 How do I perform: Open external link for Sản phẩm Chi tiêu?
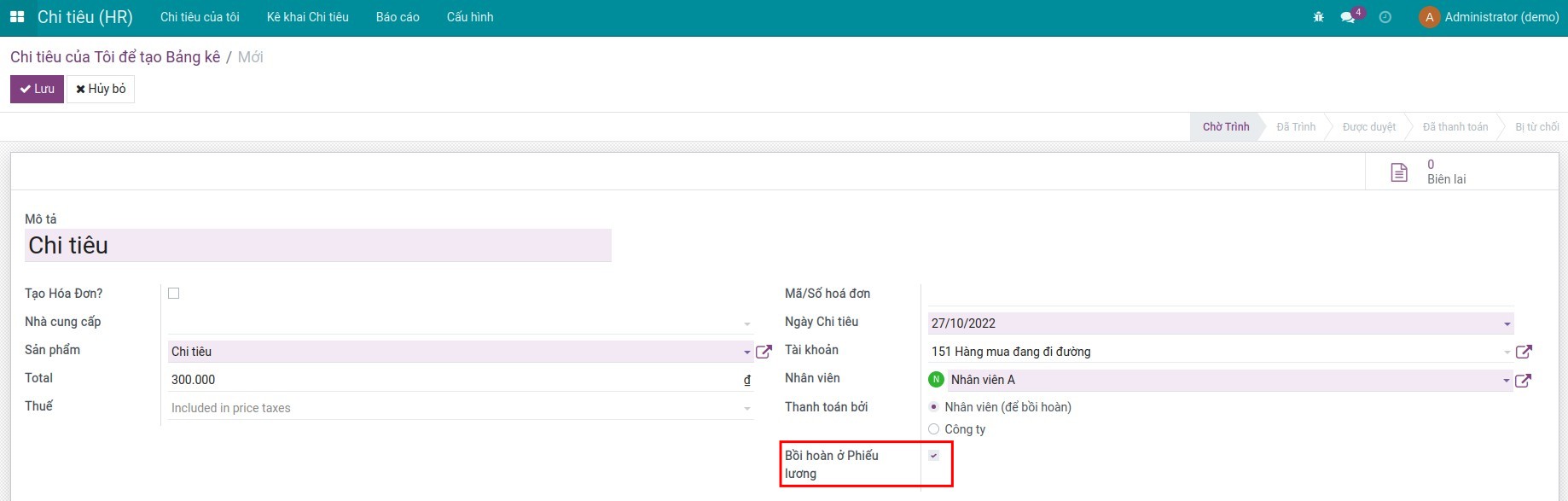(x=764, y=352)
